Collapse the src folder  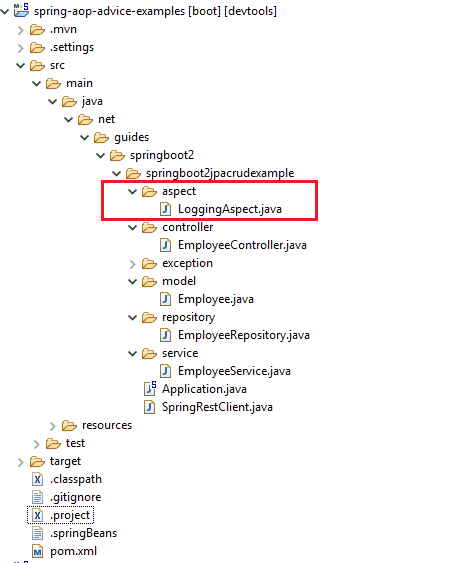(20, 65)
